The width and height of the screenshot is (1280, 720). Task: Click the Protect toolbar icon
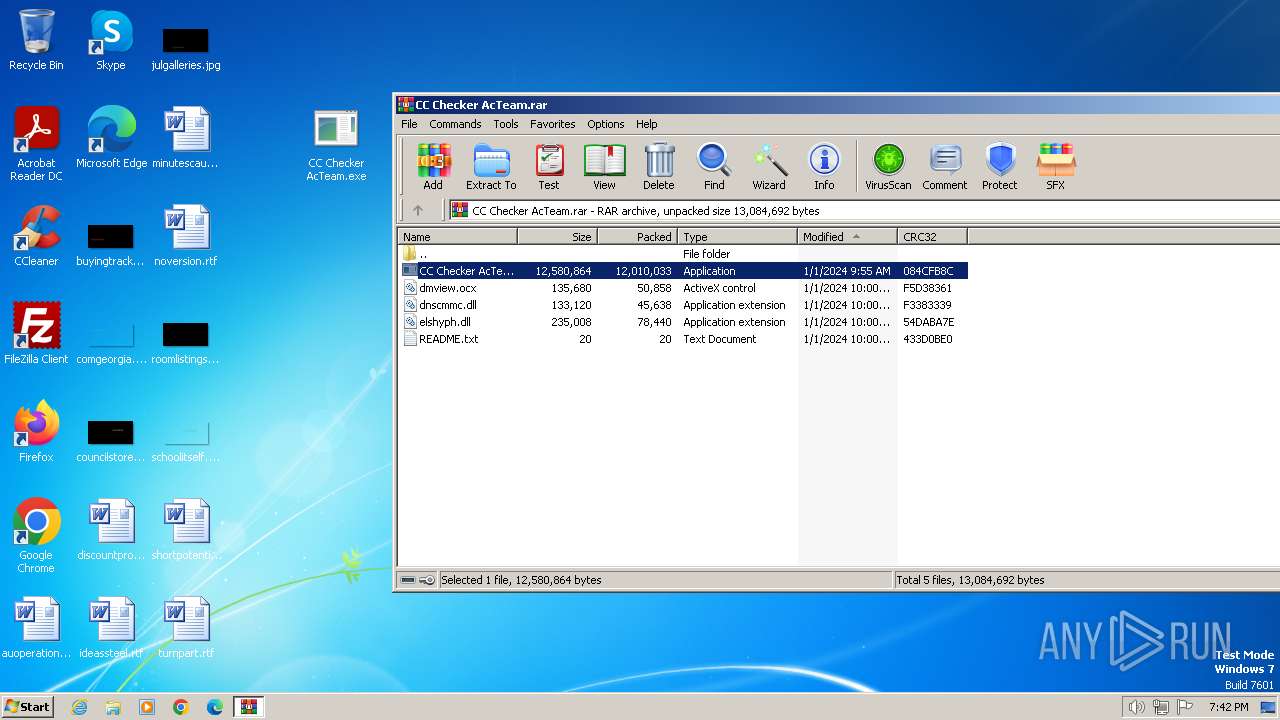click(x=1000, y=166)
